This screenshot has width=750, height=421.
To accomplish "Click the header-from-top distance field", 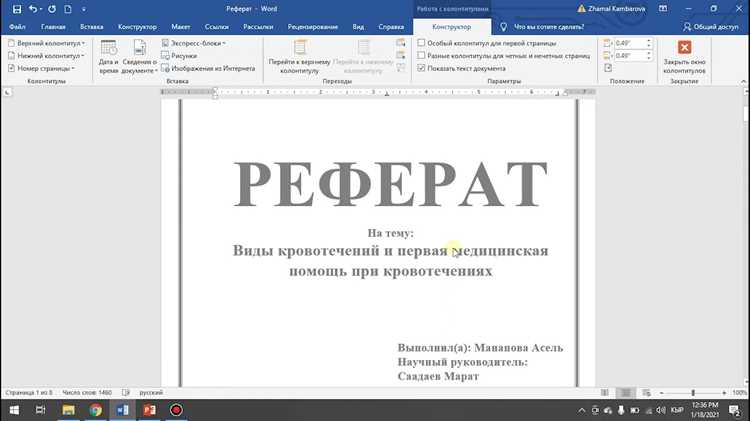I will 629,43.
